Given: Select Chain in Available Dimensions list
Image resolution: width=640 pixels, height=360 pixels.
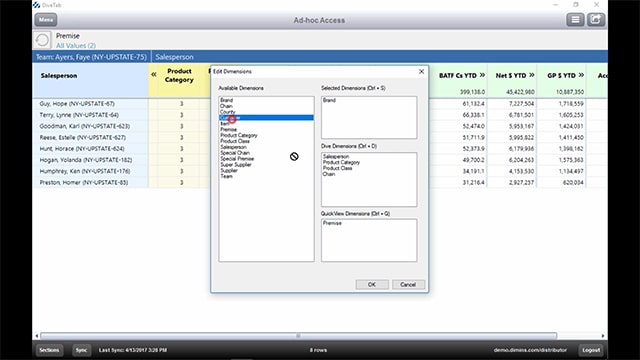Looking at the screenshot, I should pos(226,106).
